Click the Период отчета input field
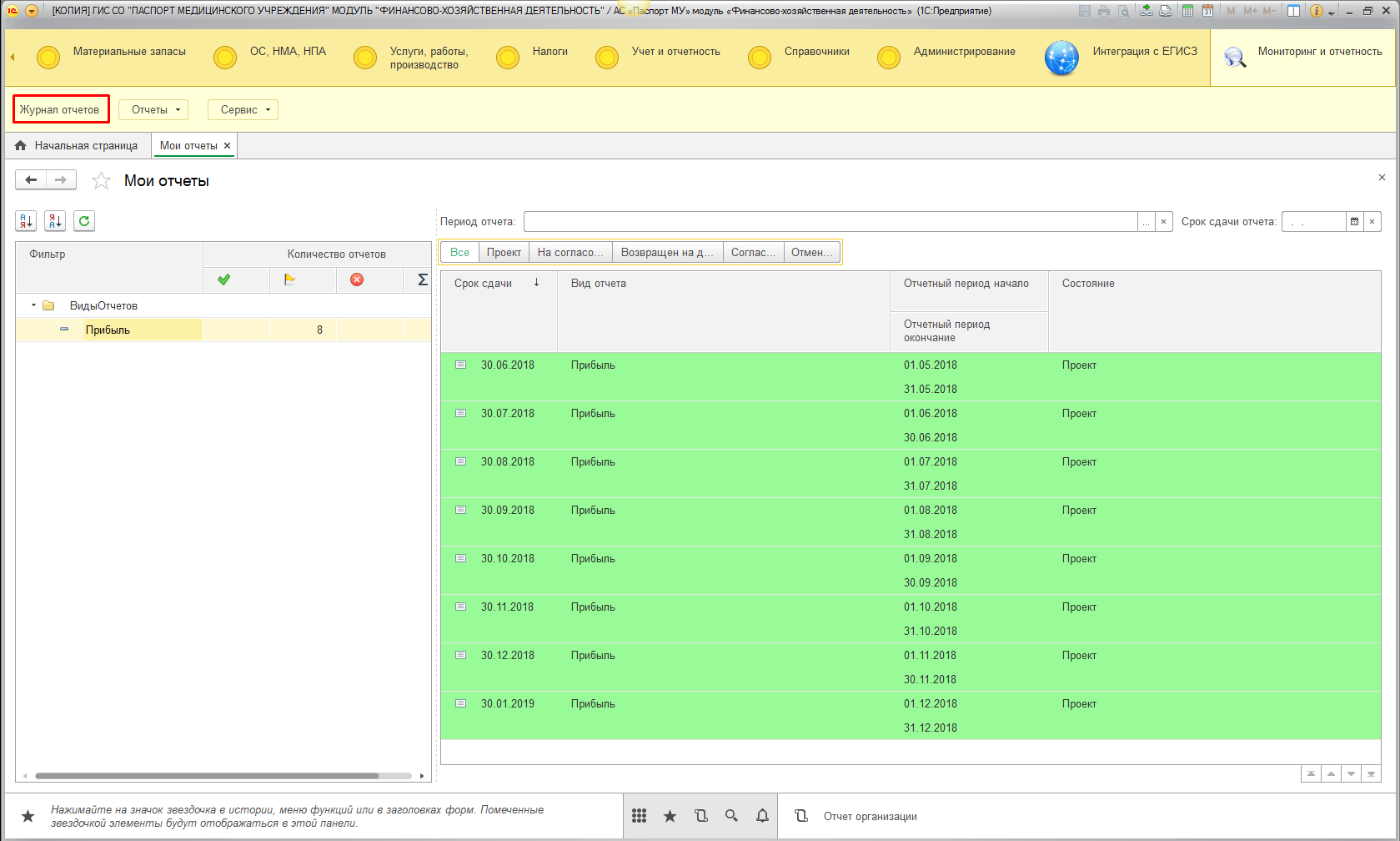1400x841 pixels. point(830,222)
